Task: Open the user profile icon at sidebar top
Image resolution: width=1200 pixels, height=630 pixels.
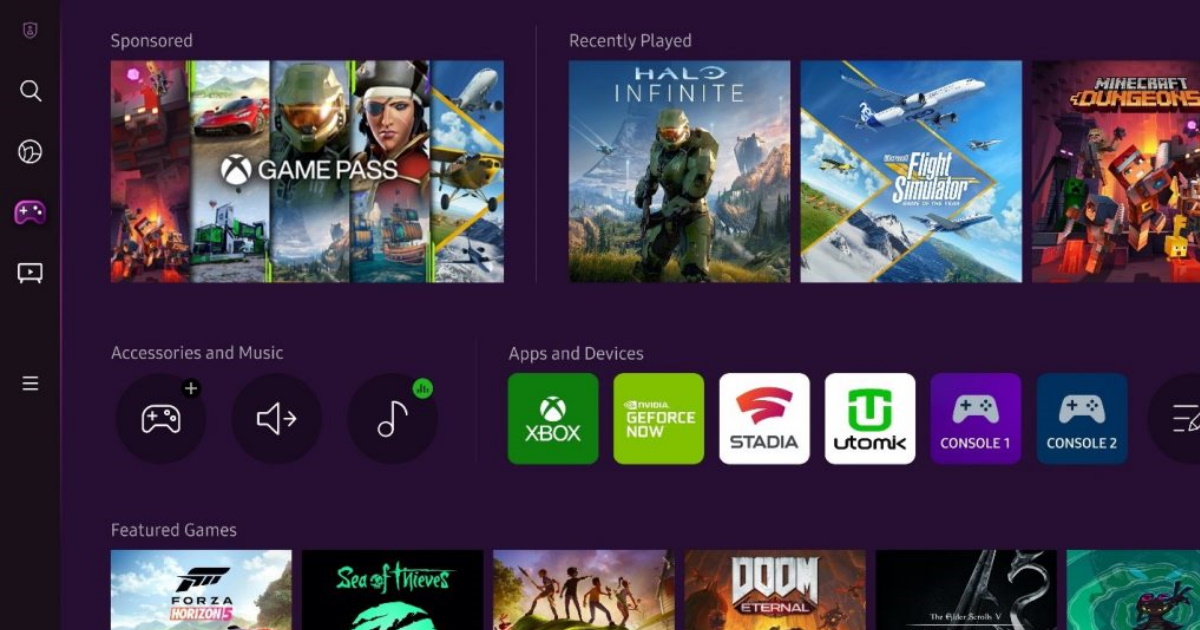Action: (x=30, y=30)
